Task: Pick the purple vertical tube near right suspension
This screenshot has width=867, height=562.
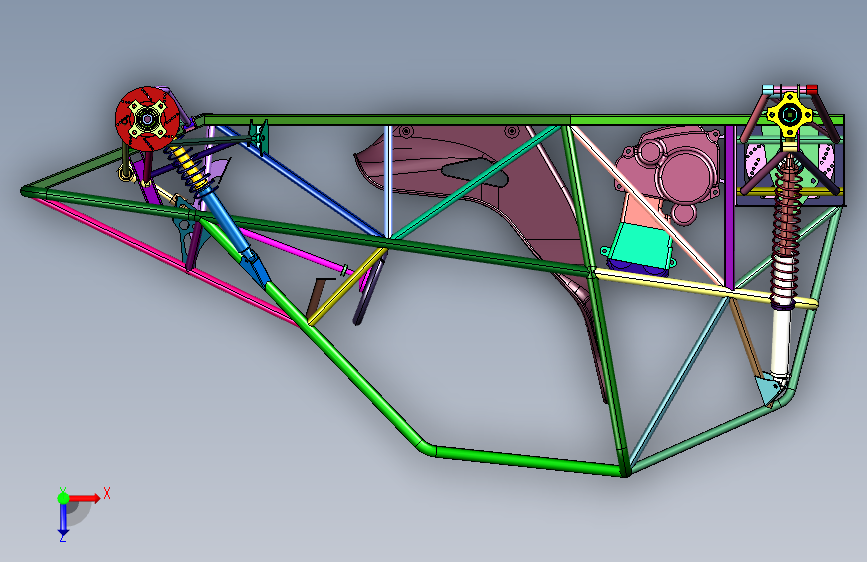Action: point(729,207)
